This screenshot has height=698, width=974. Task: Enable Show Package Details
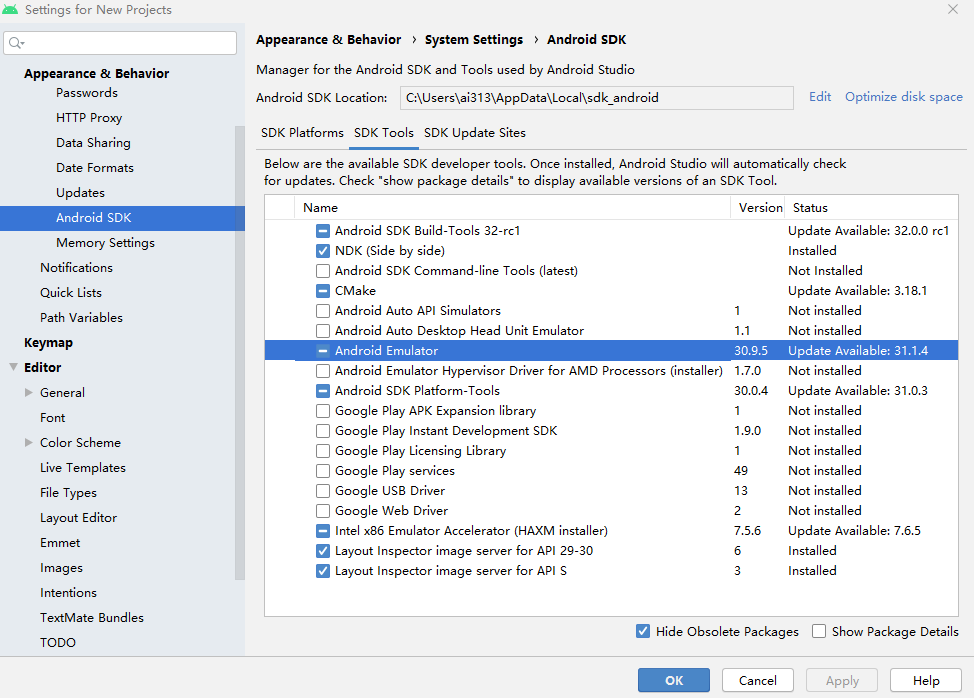[819, 631]
